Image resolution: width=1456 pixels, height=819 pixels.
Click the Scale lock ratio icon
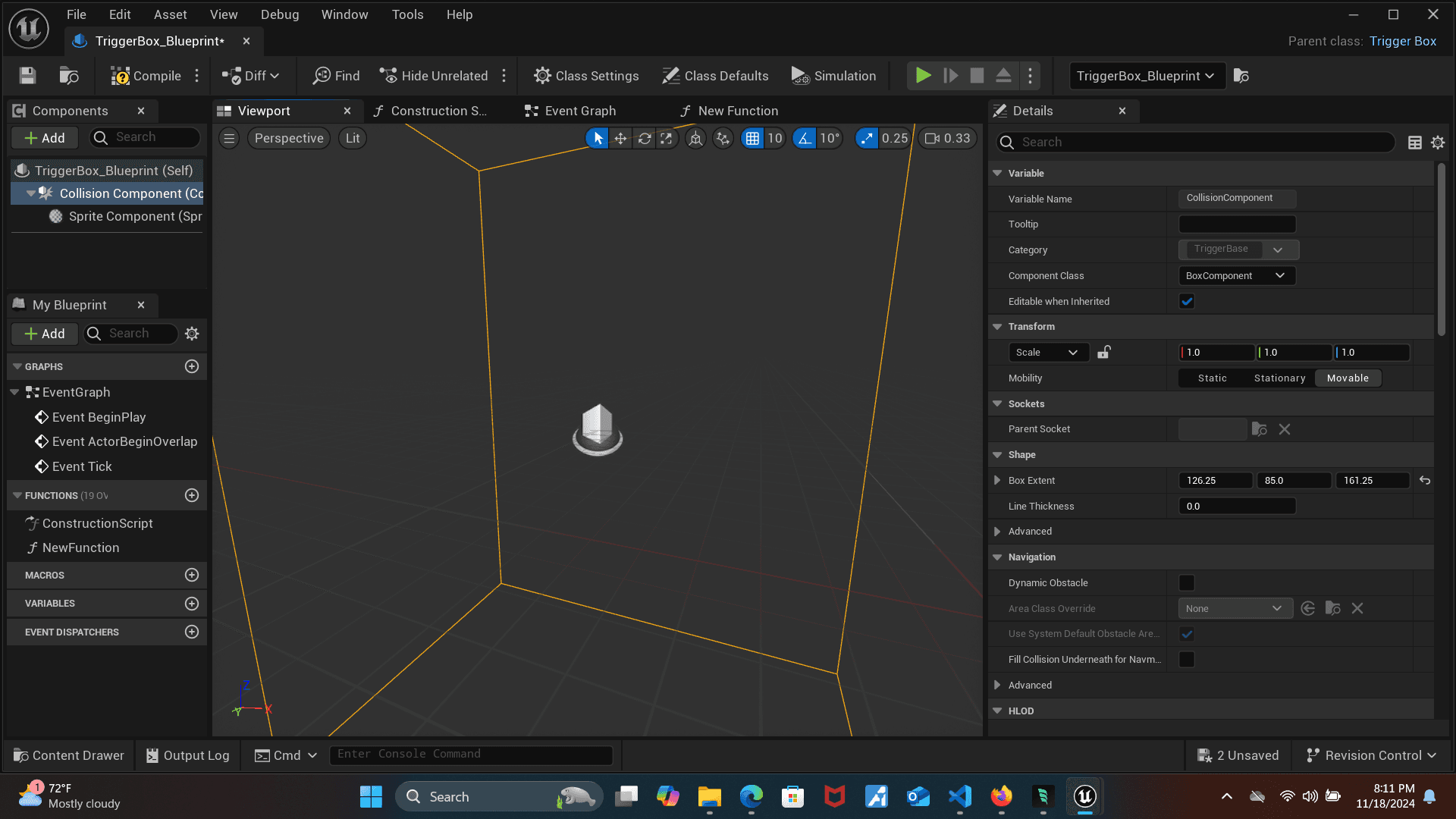pos(1104,352)
